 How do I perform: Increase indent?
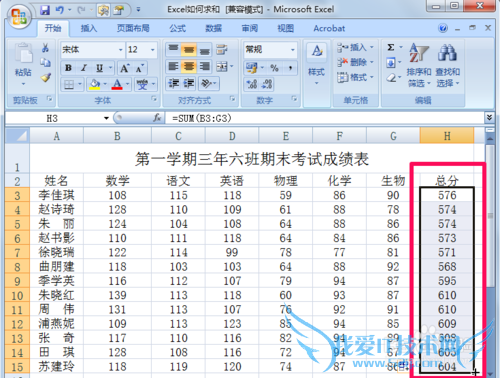click(x=189, y=83)
